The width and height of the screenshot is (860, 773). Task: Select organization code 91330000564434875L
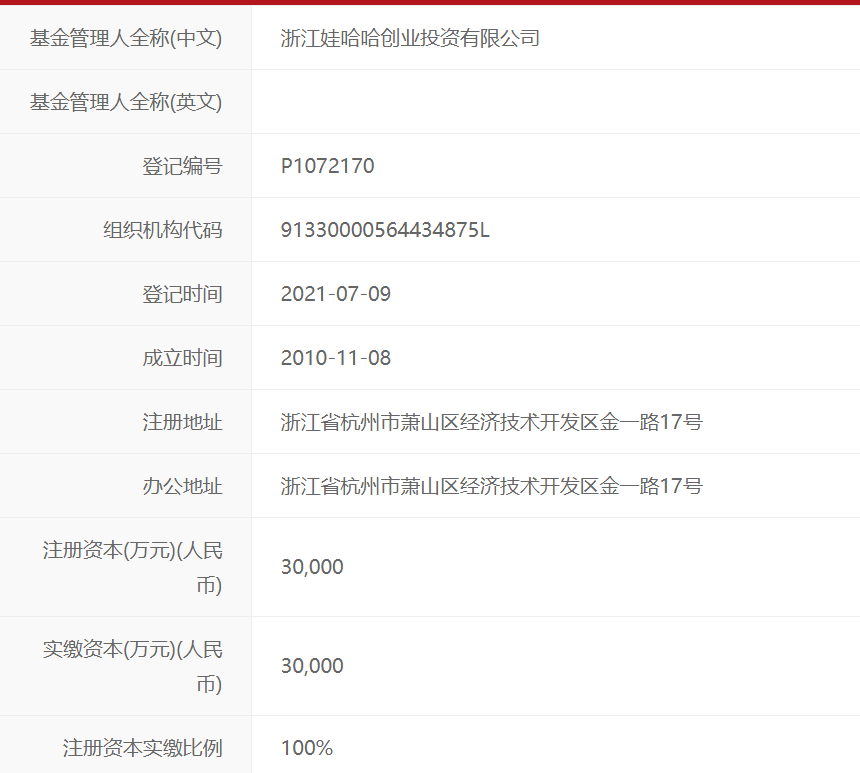(x=385, y=230)
